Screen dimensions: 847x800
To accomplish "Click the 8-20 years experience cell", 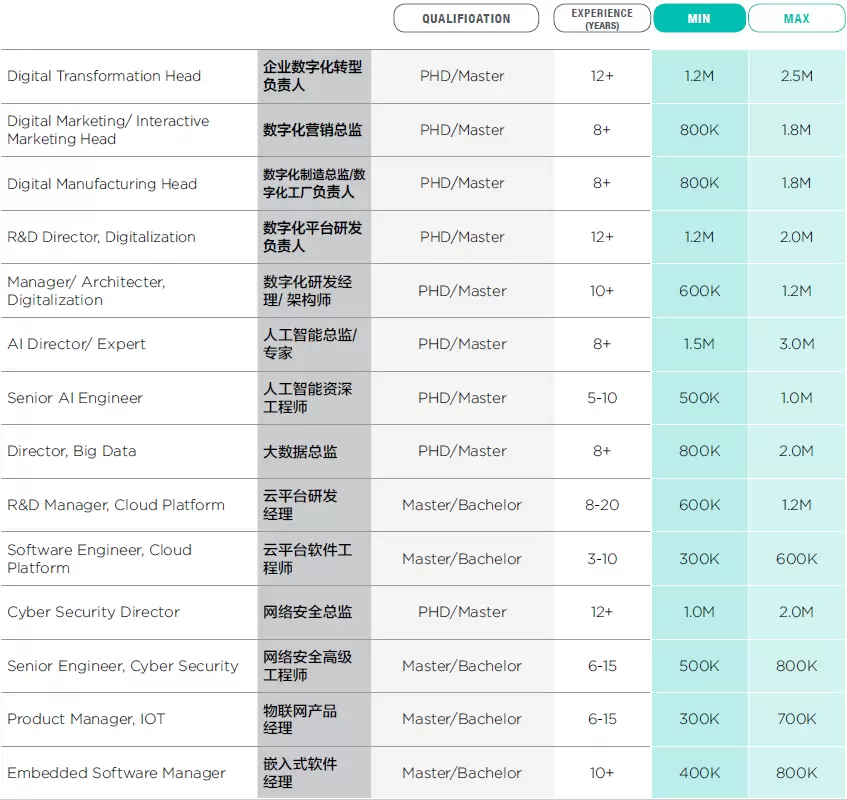I will pos(602,505).
